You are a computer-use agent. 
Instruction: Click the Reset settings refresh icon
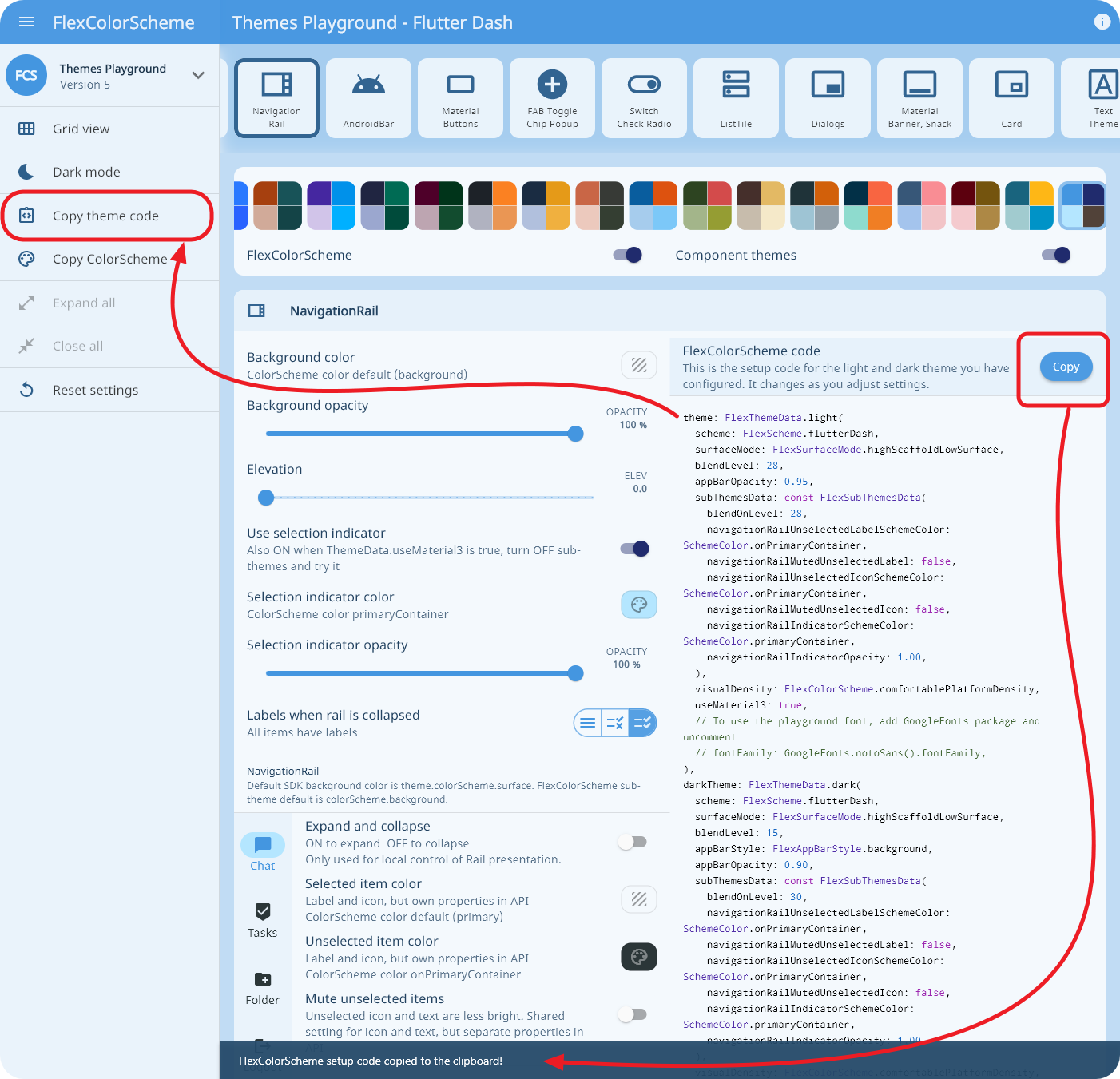[x=26, y=390]
